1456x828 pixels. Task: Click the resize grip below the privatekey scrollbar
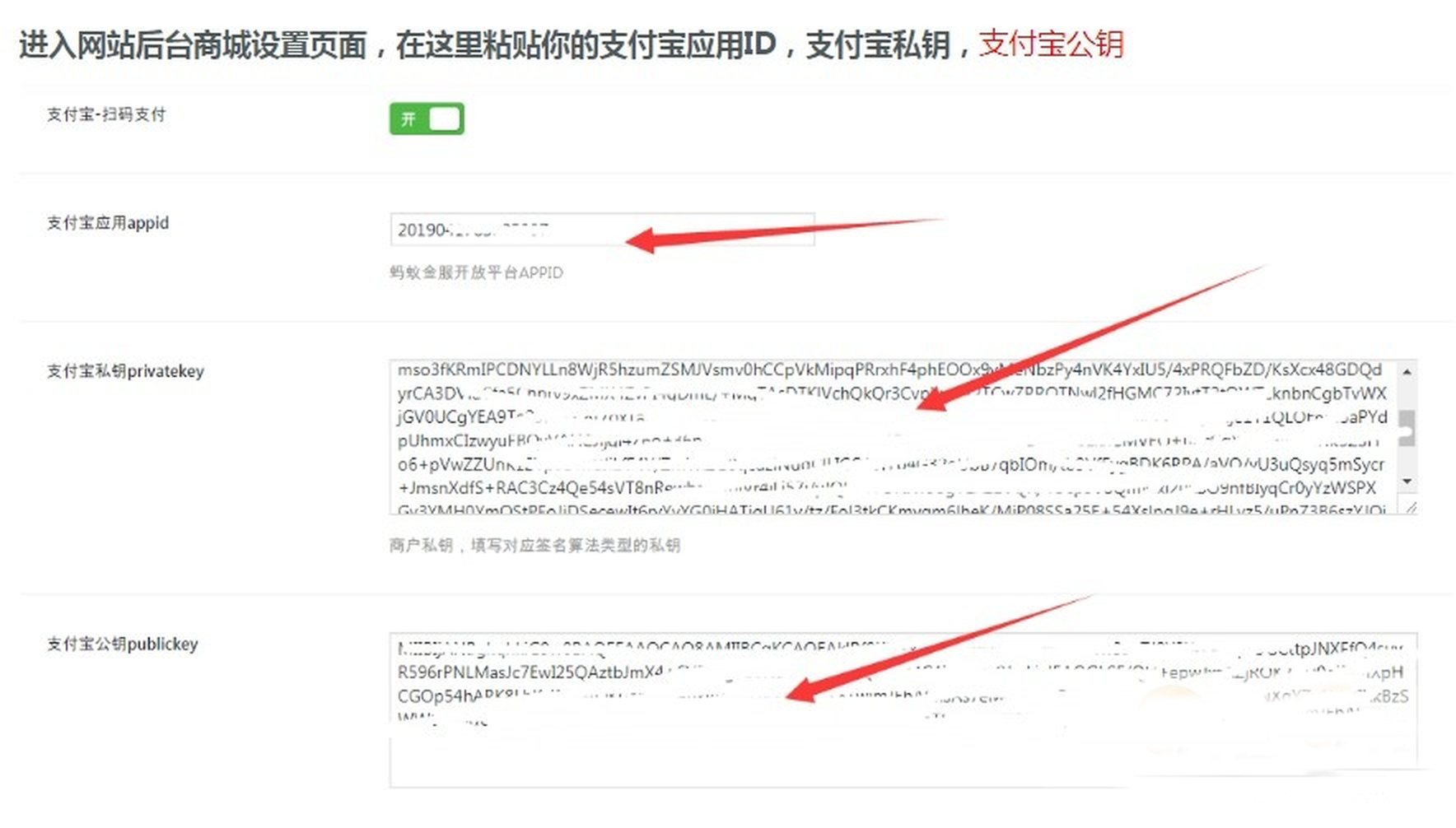1410,505
